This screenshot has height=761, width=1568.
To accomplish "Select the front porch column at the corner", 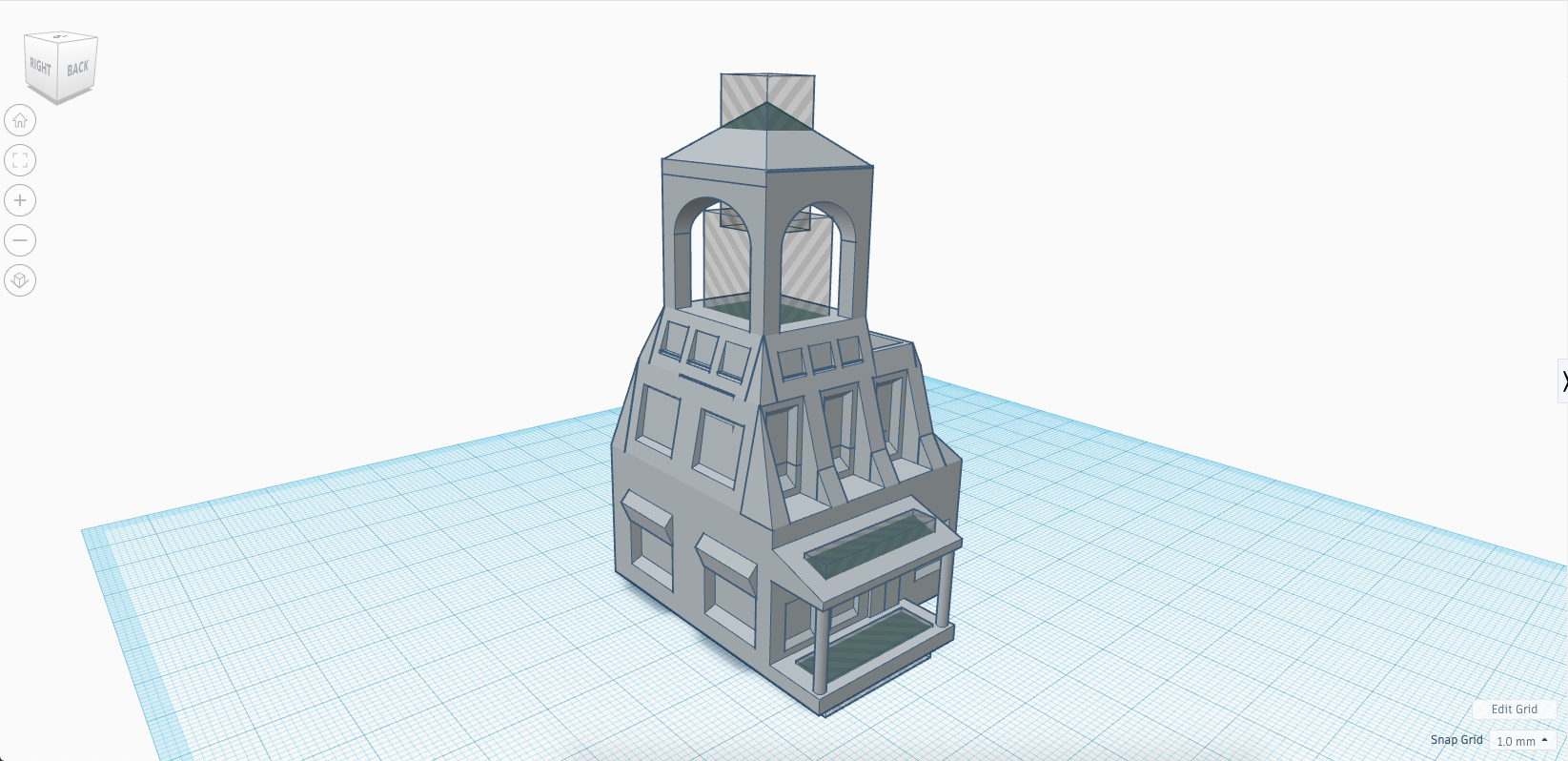I will (x=820, y=648).
